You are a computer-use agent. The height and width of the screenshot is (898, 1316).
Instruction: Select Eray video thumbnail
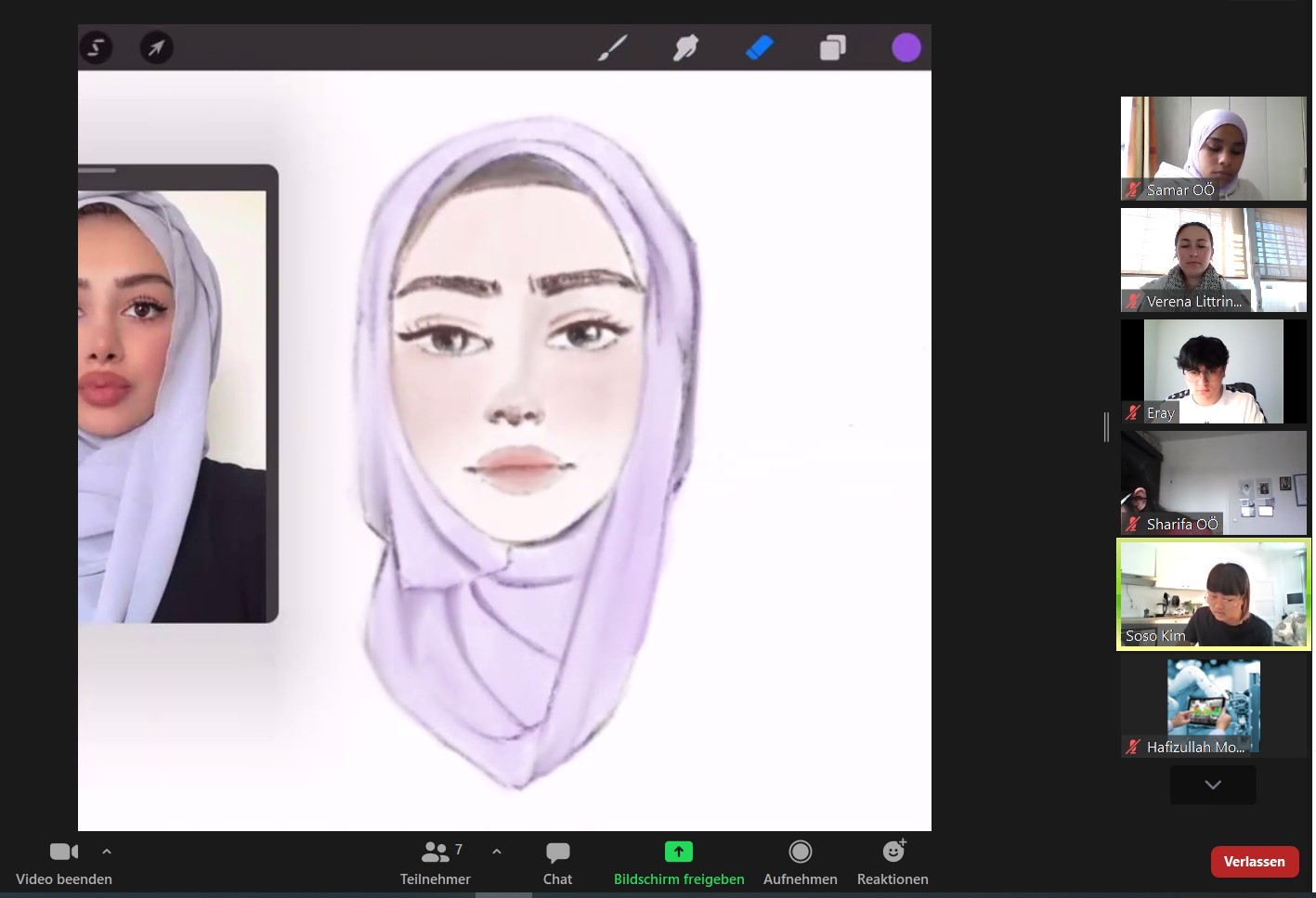tap(1214, 371)
